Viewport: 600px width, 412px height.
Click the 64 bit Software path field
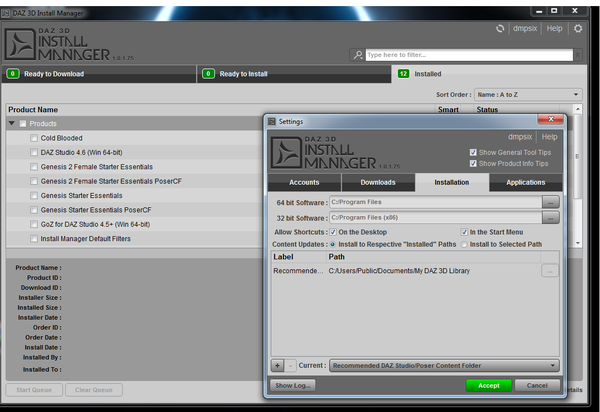[436, 202]
